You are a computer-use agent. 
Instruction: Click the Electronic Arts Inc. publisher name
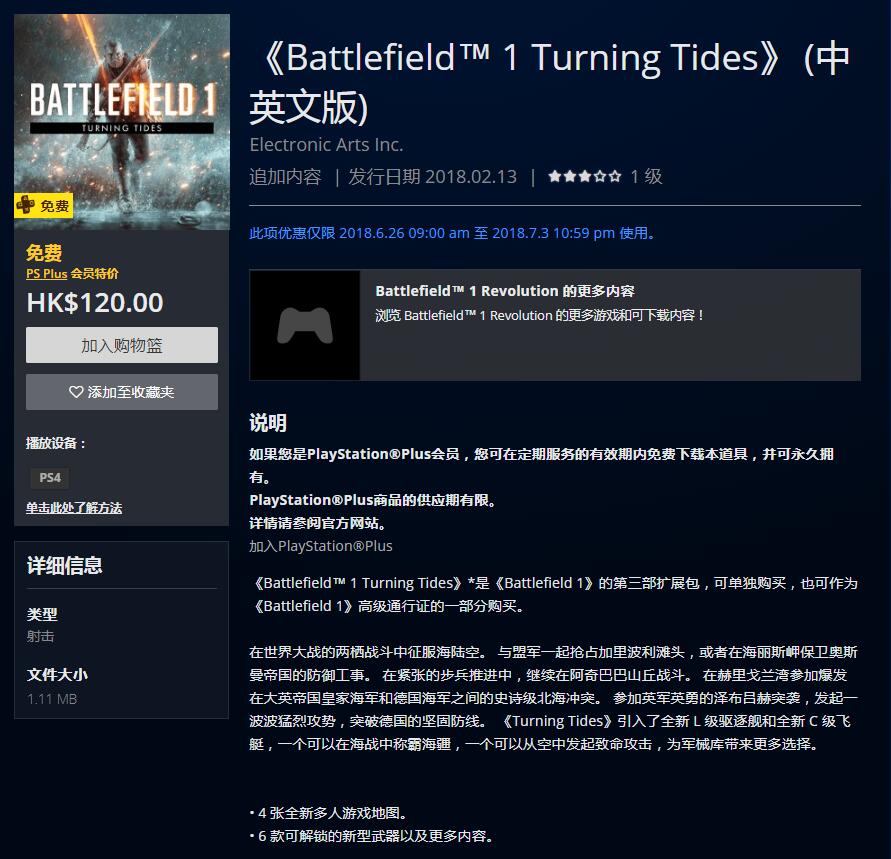pos(326,145)
